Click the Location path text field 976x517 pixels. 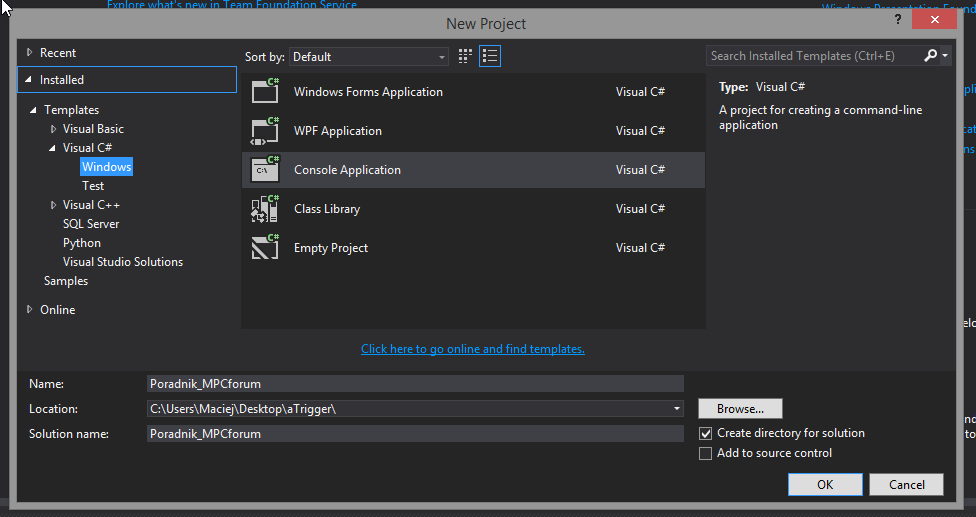pyautogui.click(x=408, y=409)
